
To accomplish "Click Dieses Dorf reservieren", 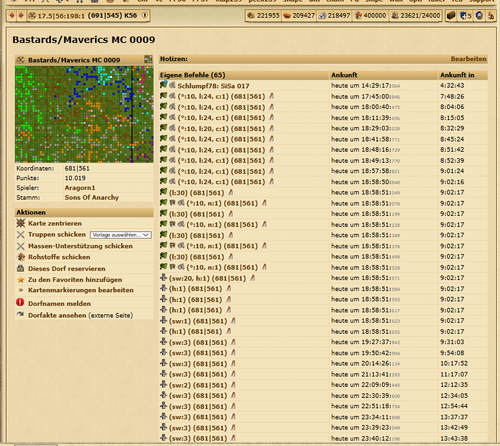I will point(67,268).
